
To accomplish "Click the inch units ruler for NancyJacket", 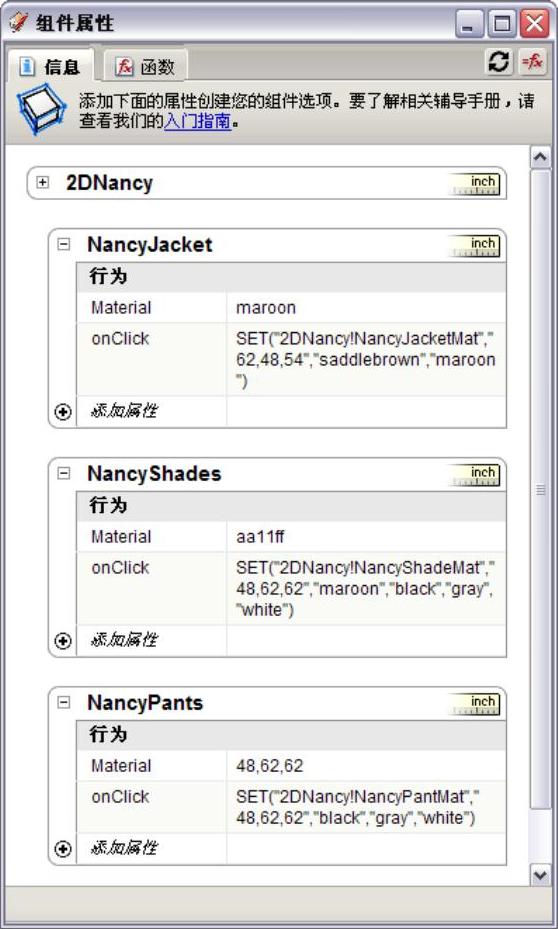I will point(475,245).
